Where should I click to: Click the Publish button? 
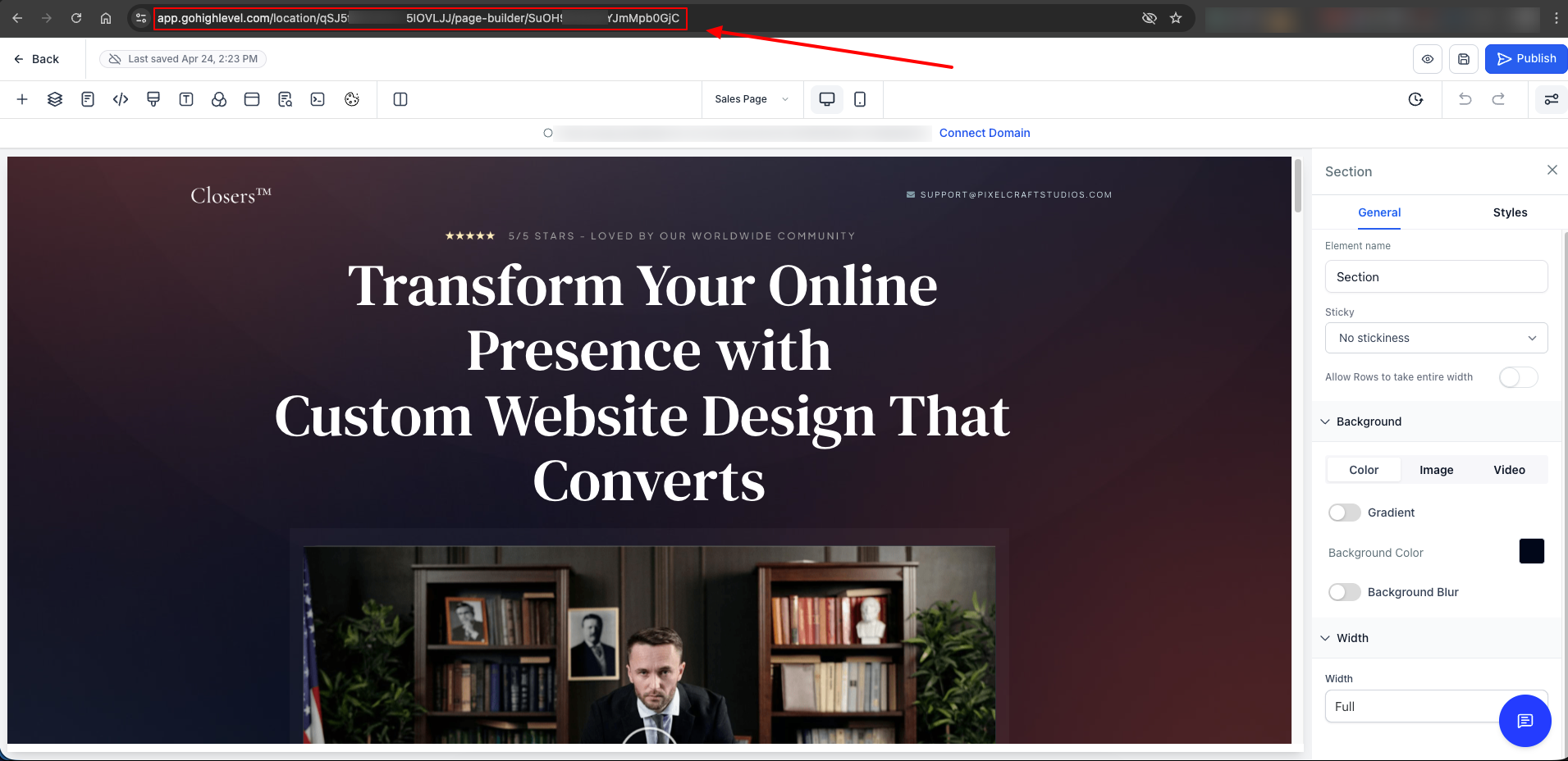coord(1525,59)
